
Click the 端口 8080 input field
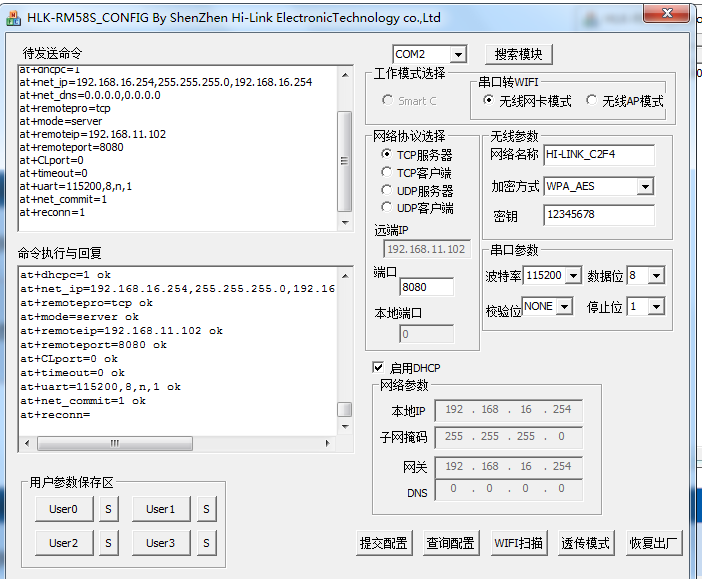(426, 287)
